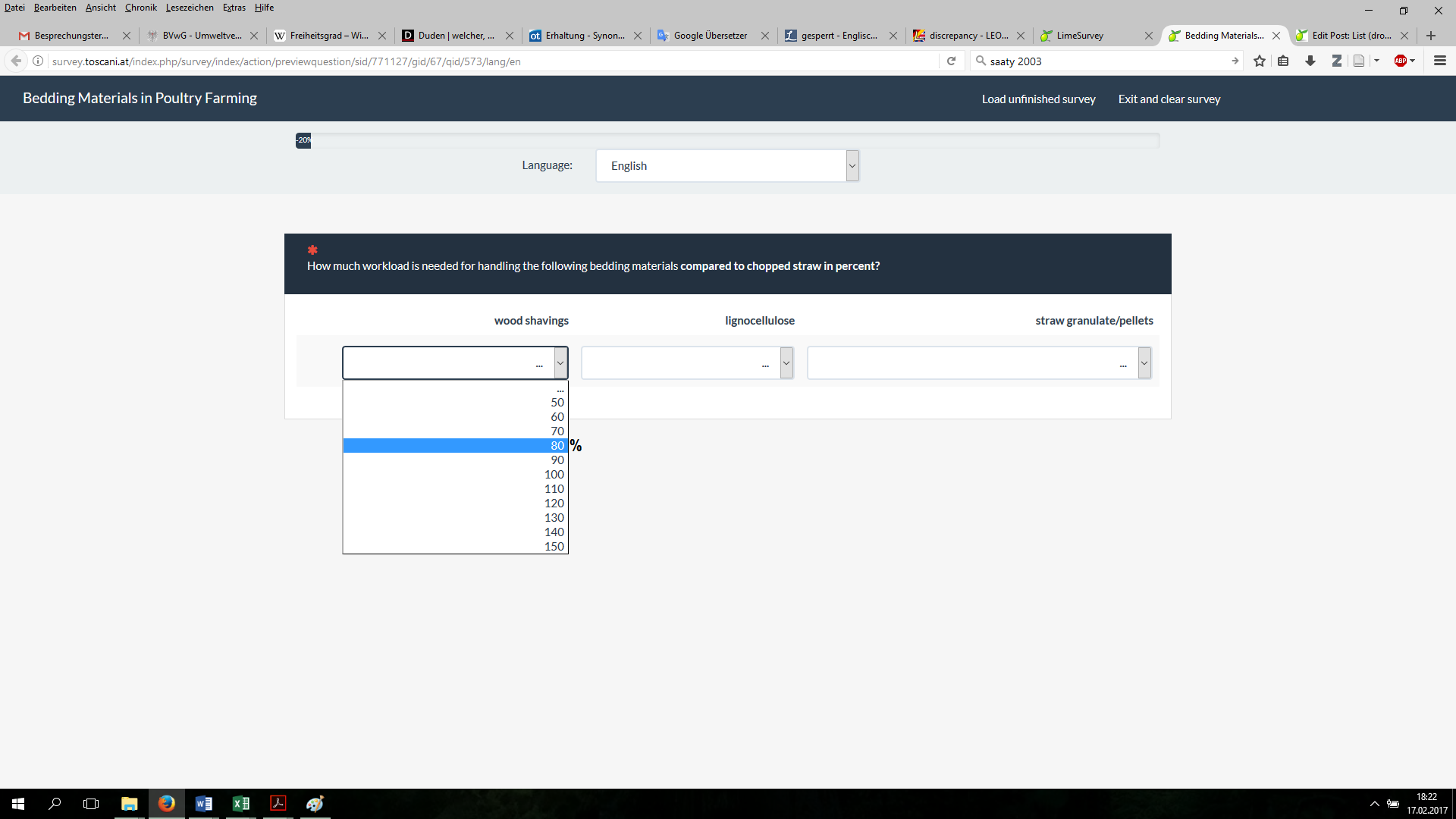
Task: Open the Language selection dropdown
Action: [x=726, y=166]
